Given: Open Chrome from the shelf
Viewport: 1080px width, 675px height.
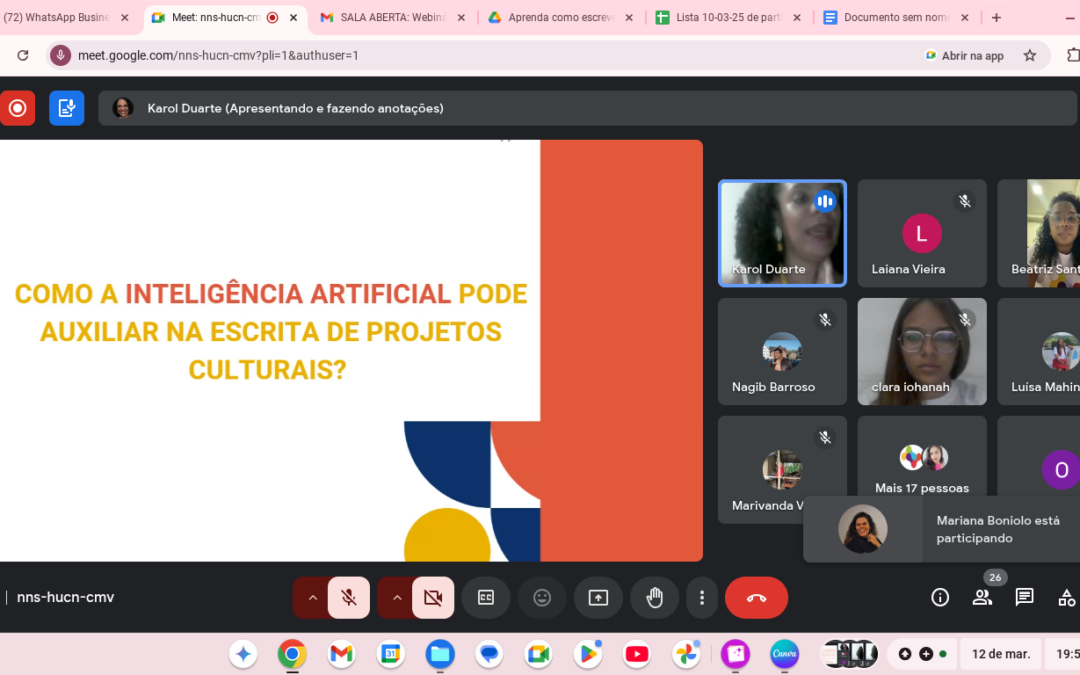Looking at the screenshot, I should [292, 654].
